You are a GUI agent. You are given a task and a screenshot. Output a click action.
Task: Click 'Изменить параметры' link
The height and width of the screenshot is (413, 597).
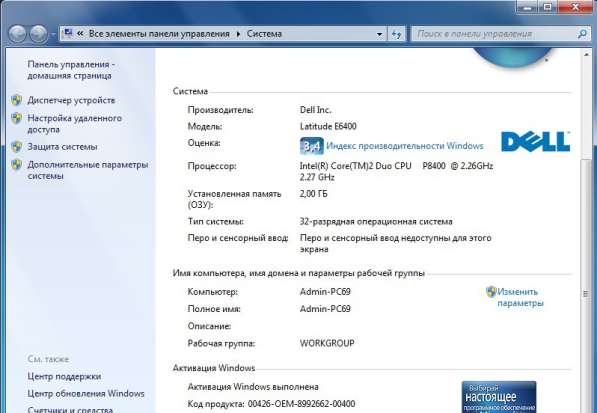[520, 297]
